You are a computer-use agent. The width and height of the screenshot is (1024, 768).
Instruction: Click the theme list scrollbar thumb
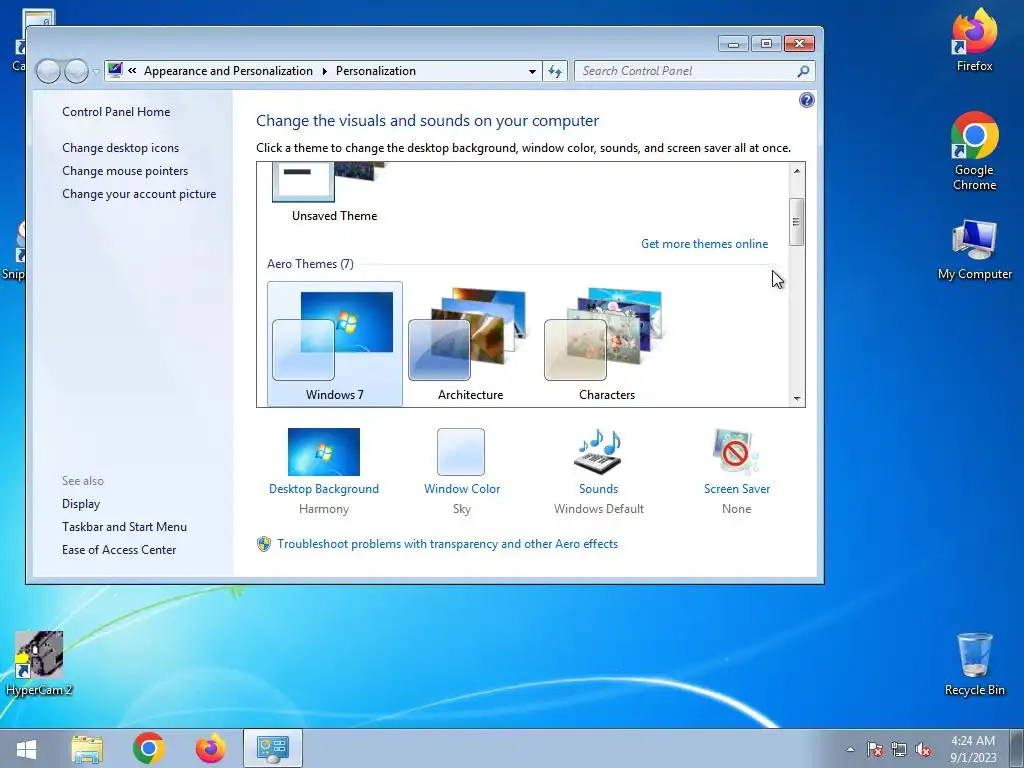796,222
